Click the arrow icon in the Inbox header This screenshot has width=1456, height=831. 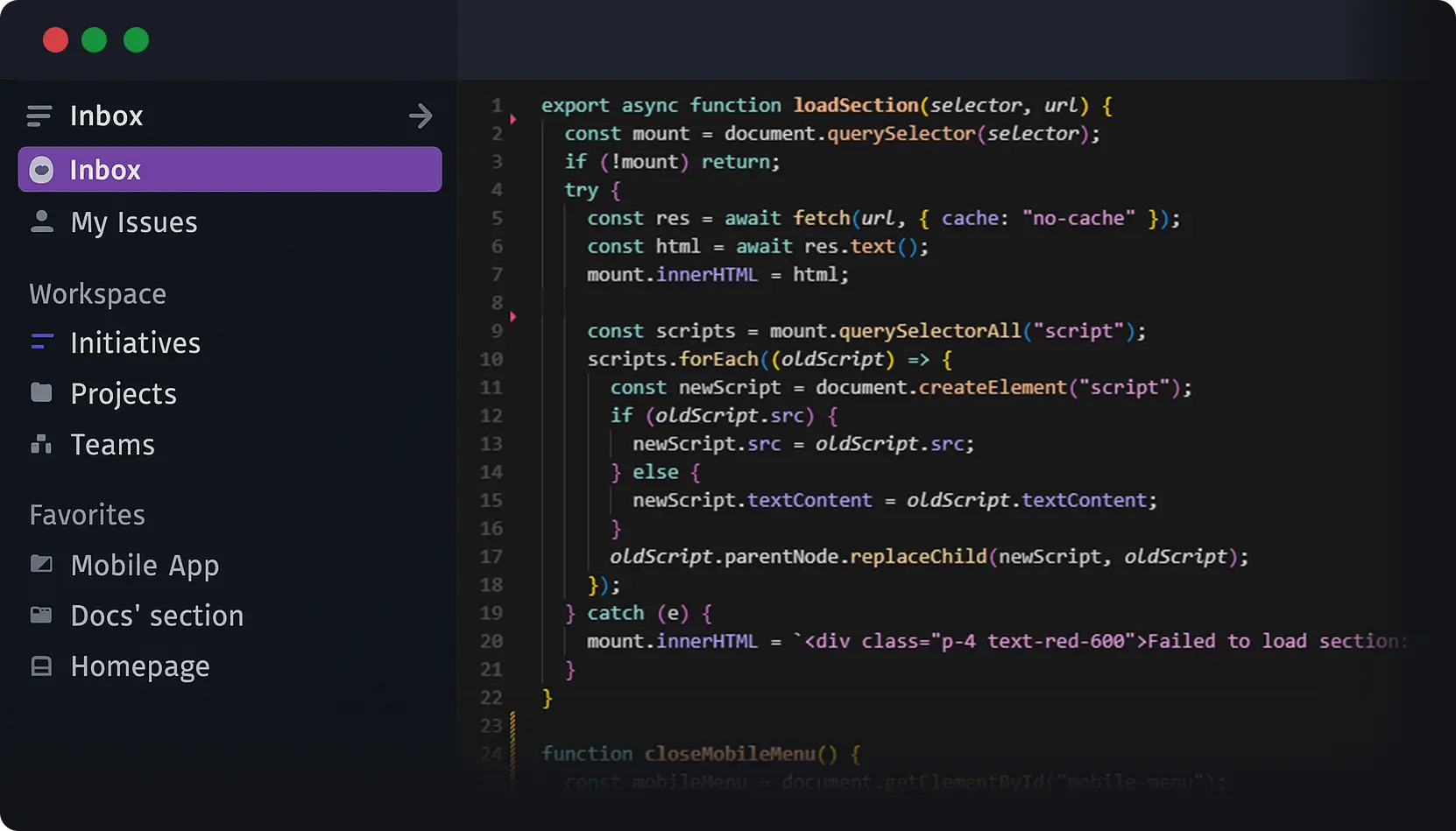(421, 116)
